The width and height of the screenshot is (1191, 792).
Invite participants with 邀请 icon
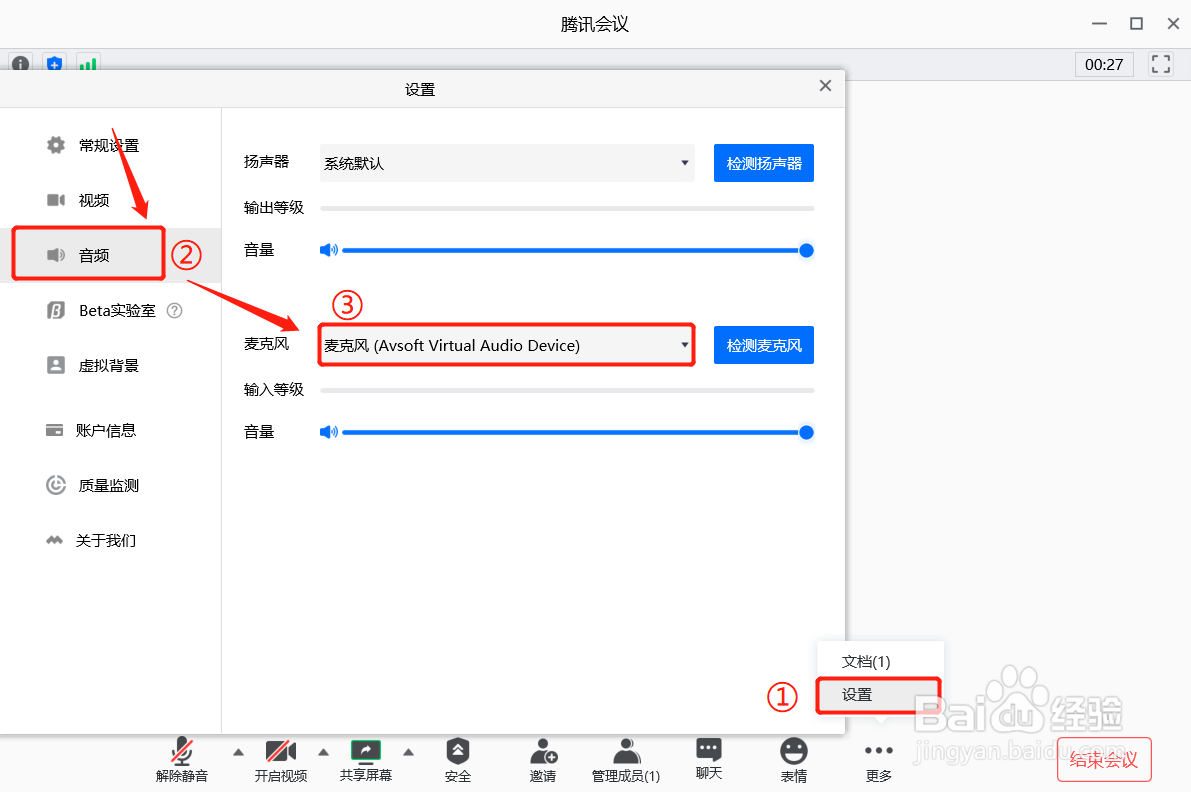(x=542, y=759)
